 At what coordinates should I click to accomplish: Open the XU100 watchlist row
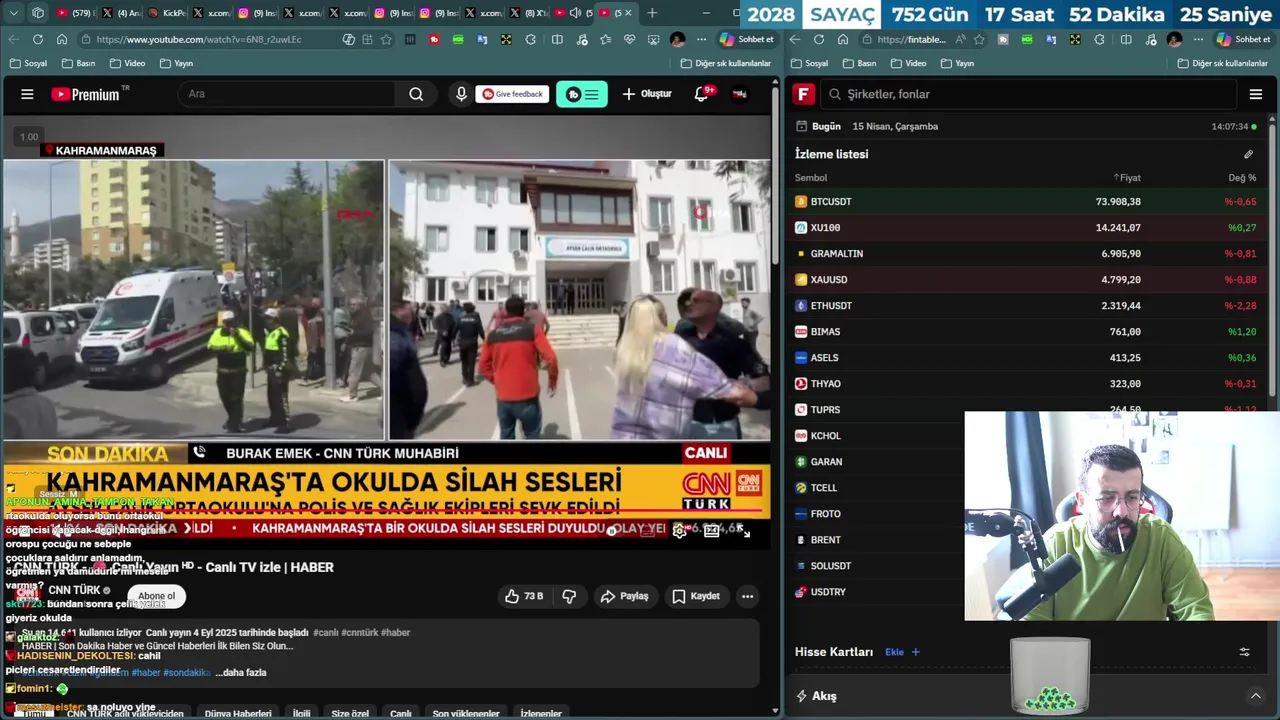click(1026, 228)
